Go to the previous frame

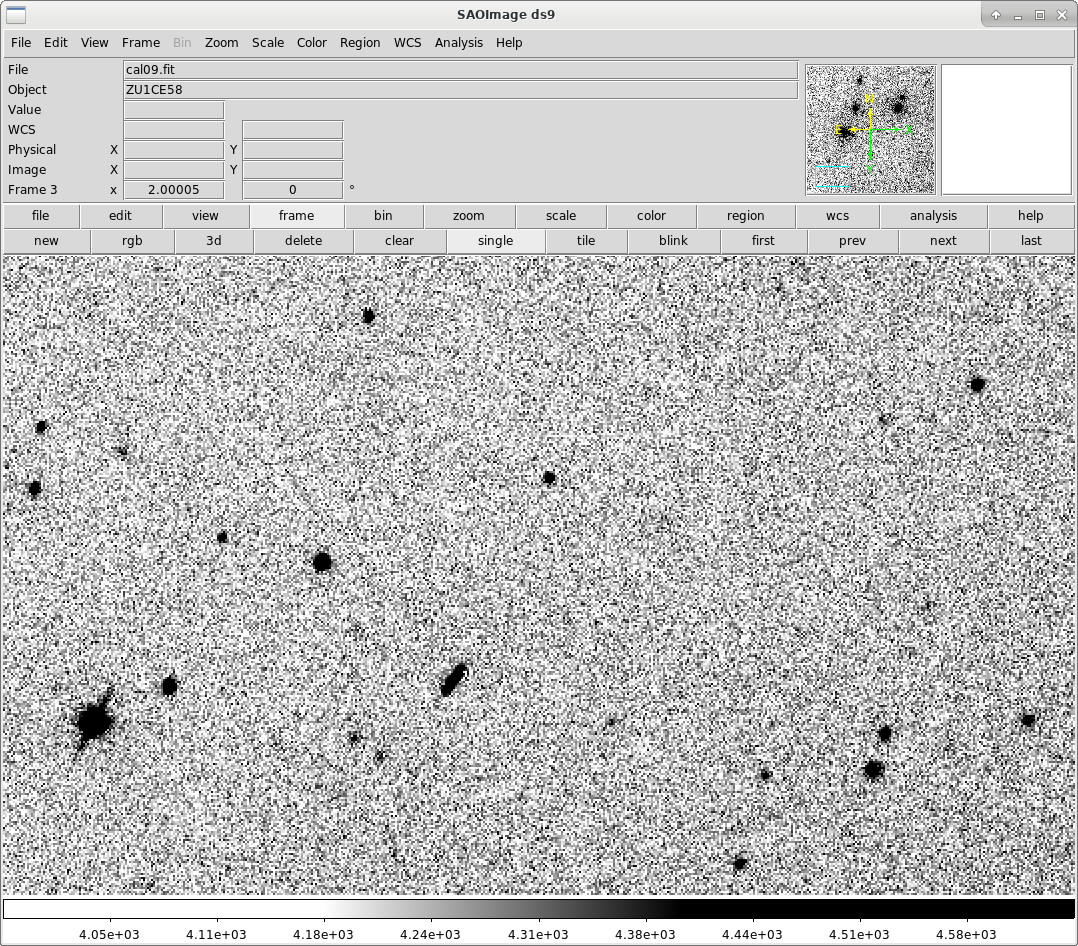coord(852,241)
